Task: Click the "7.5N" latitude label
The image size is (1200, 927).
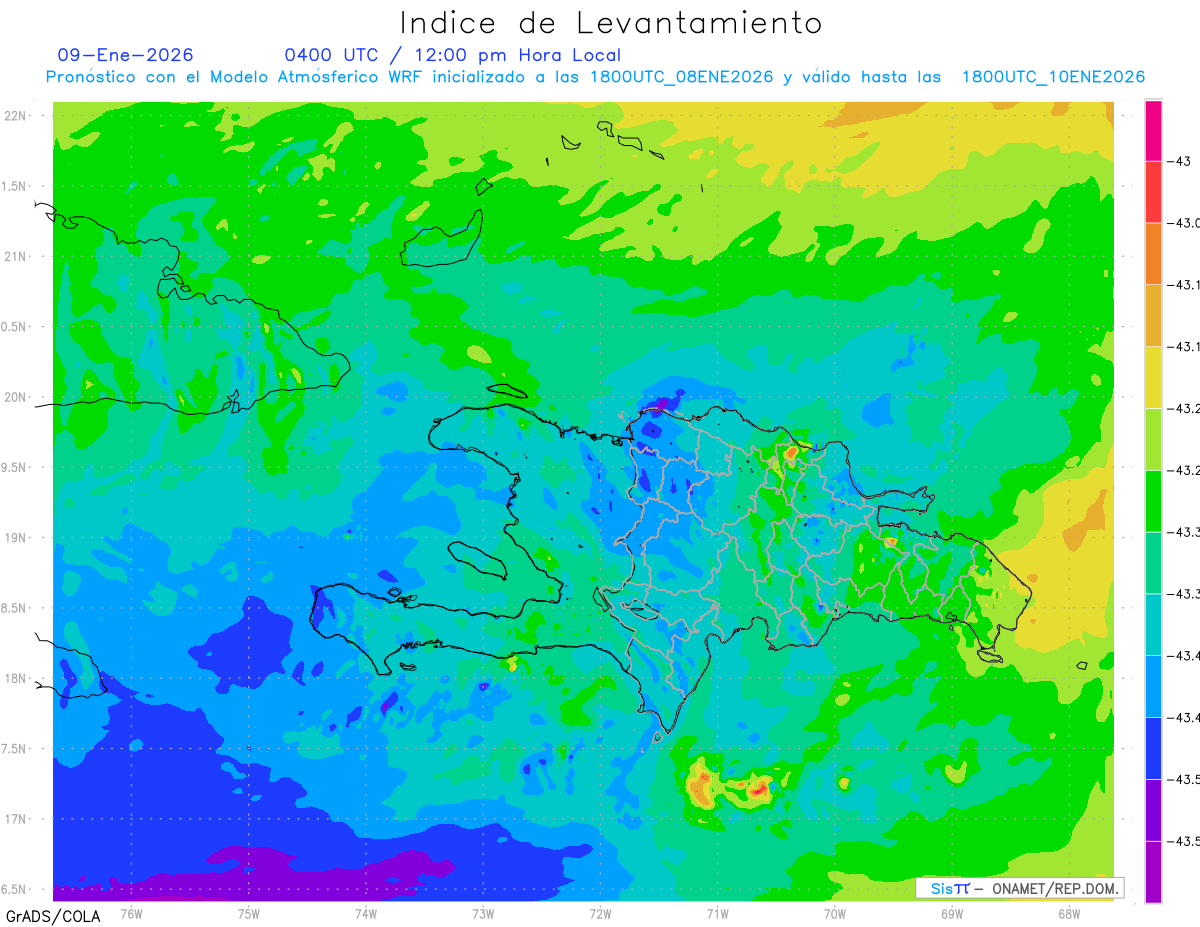Action: [x=15, y=749]
